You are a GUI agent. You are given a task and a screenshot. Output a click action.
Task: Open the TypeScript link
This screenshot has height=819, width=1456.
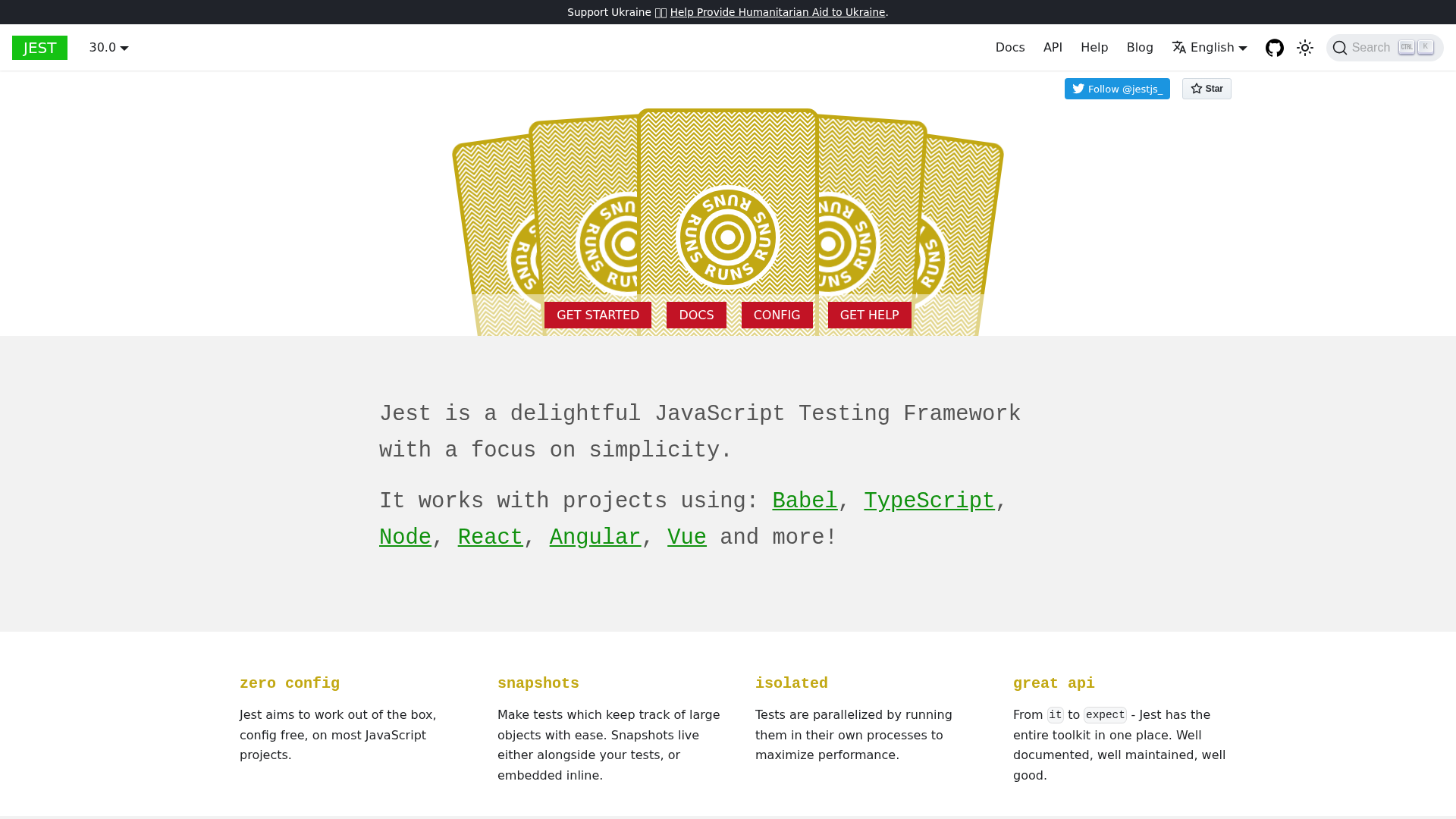pos(929,500)
